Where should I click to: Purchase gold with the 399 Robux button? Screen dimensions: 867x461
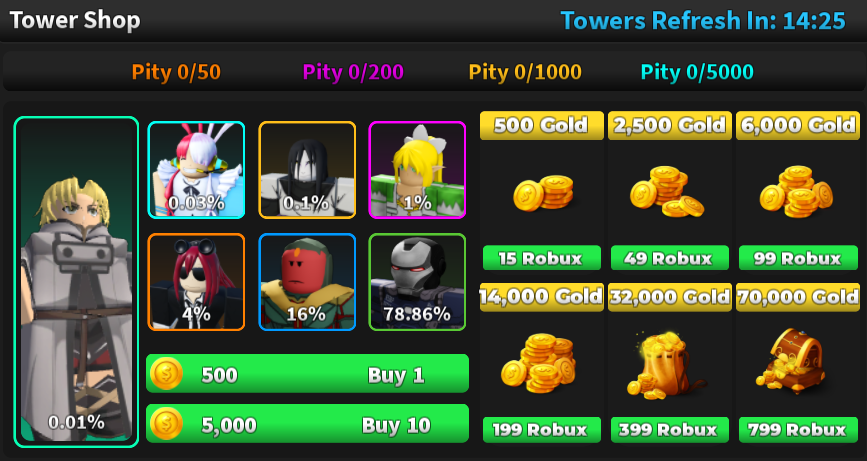point(670,430)
